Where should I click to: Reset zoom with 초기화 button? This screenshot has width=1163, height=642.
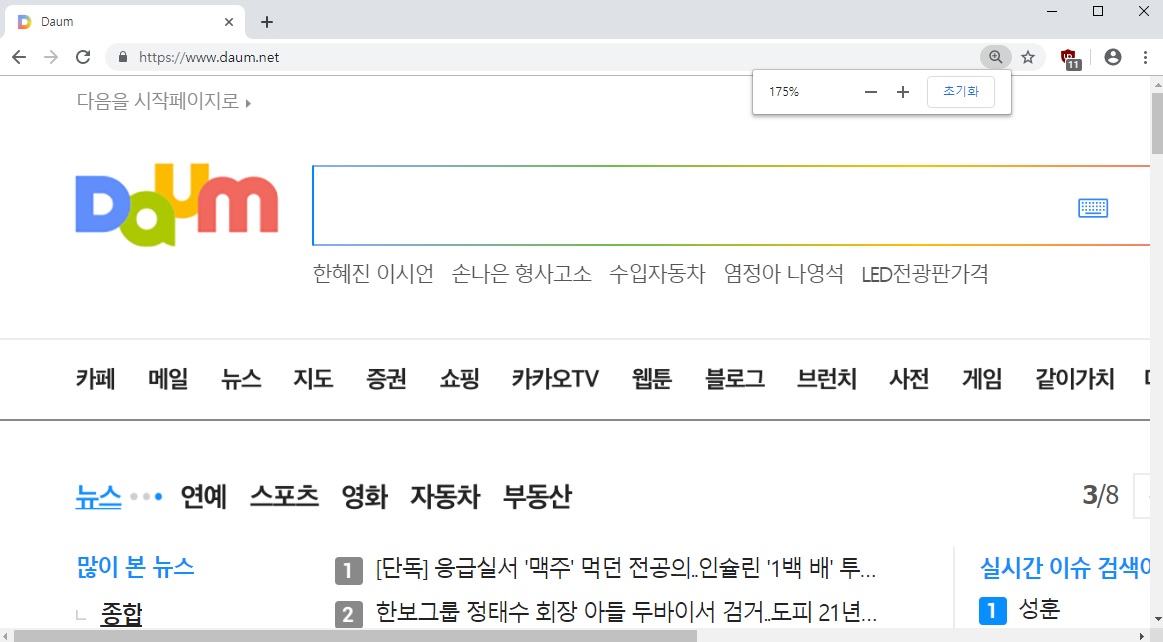(961, 92)
